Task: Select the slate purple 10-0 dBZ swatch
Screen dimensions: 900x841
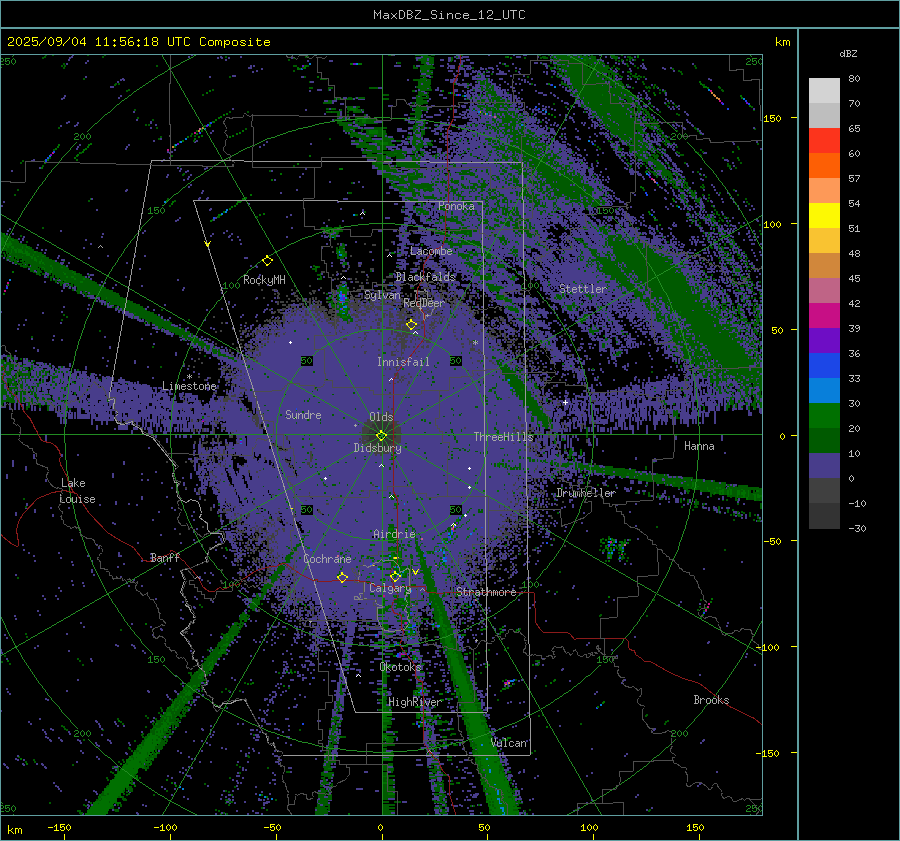Action: point(824,465)
